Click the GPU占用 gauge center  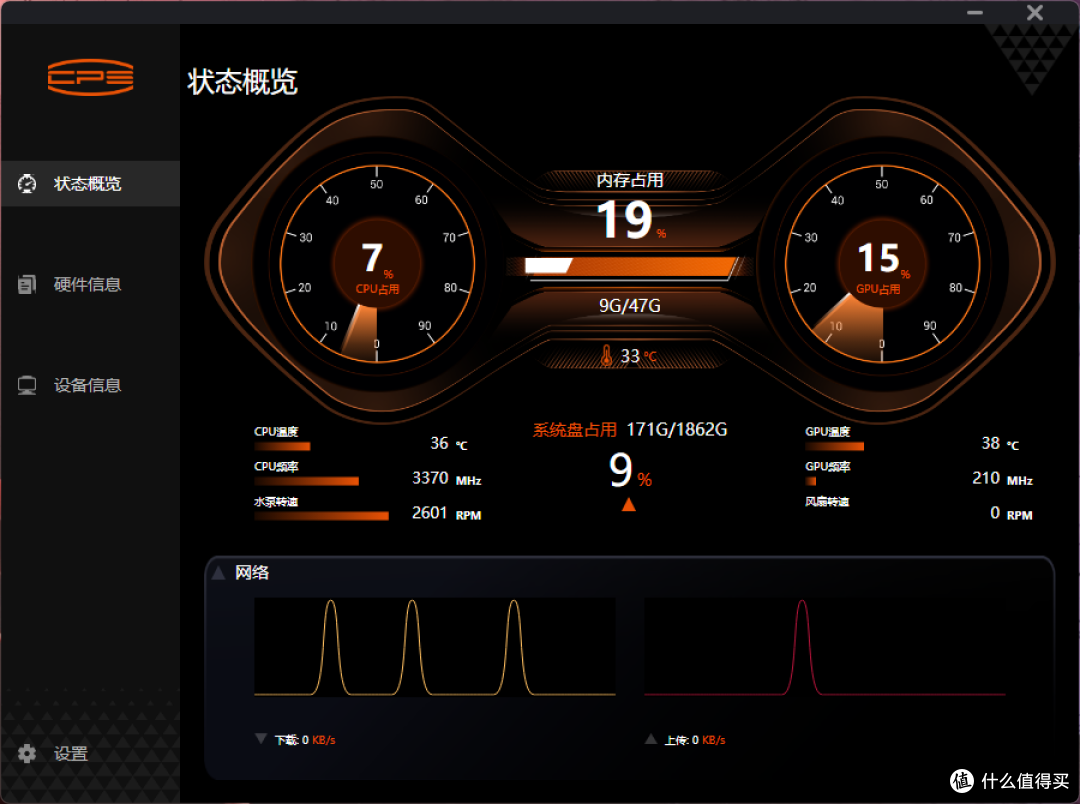click(x=882, y=265)
